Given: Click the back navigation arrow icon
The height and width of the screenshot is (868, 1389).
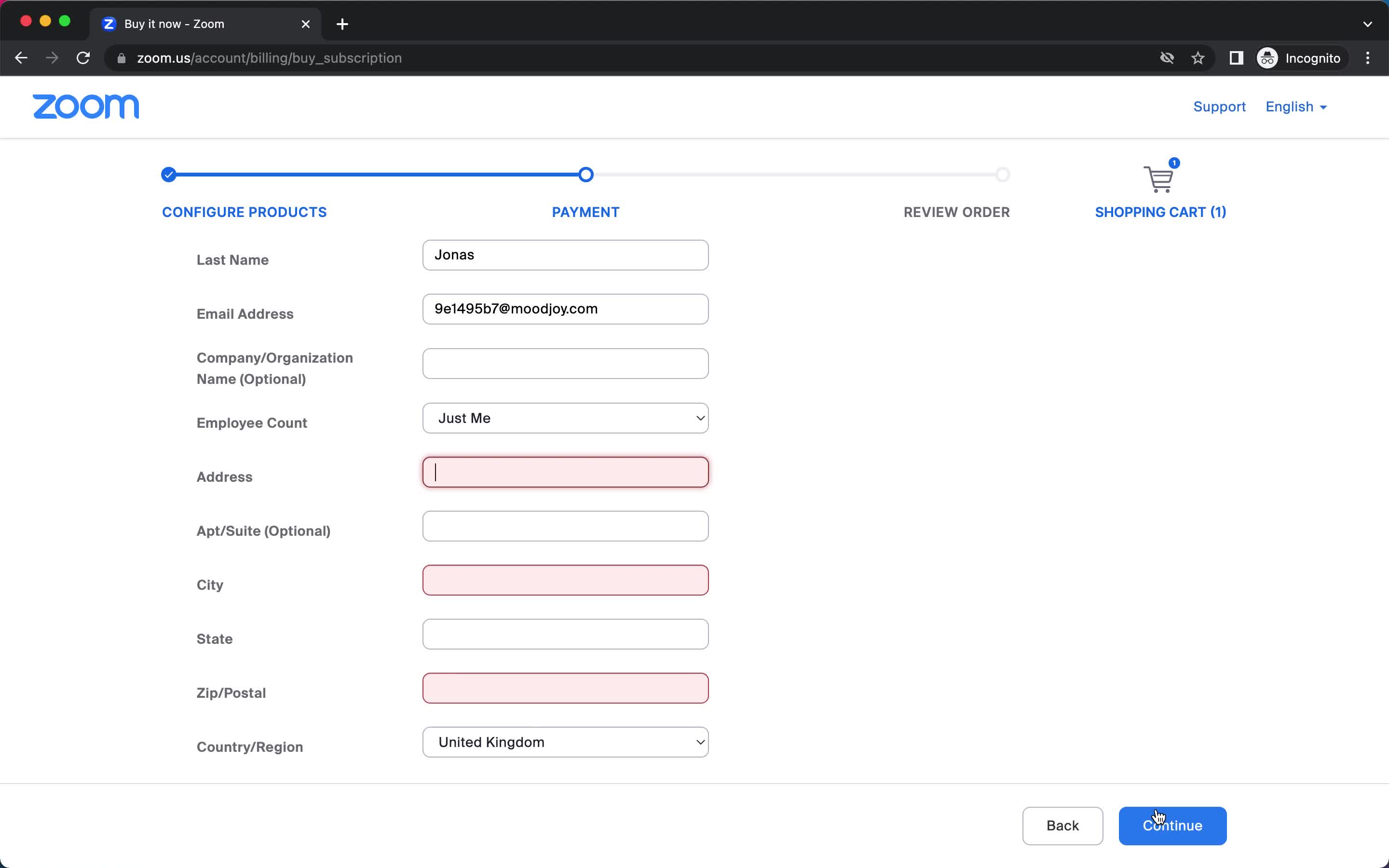Looking at the screenshot, I should (x=21, y=58).
